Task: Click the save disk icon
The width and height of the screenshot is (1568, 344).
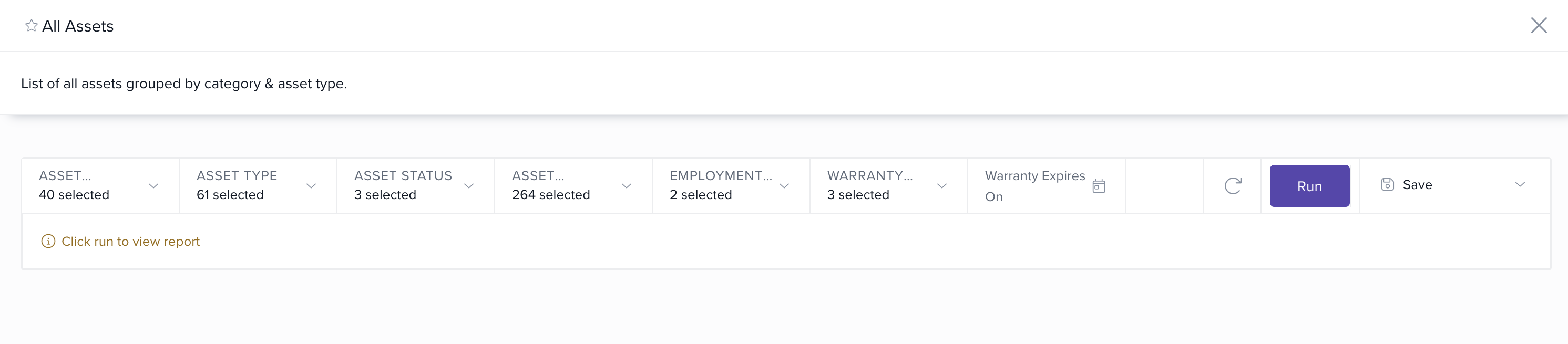Action: coord(1387,185)
